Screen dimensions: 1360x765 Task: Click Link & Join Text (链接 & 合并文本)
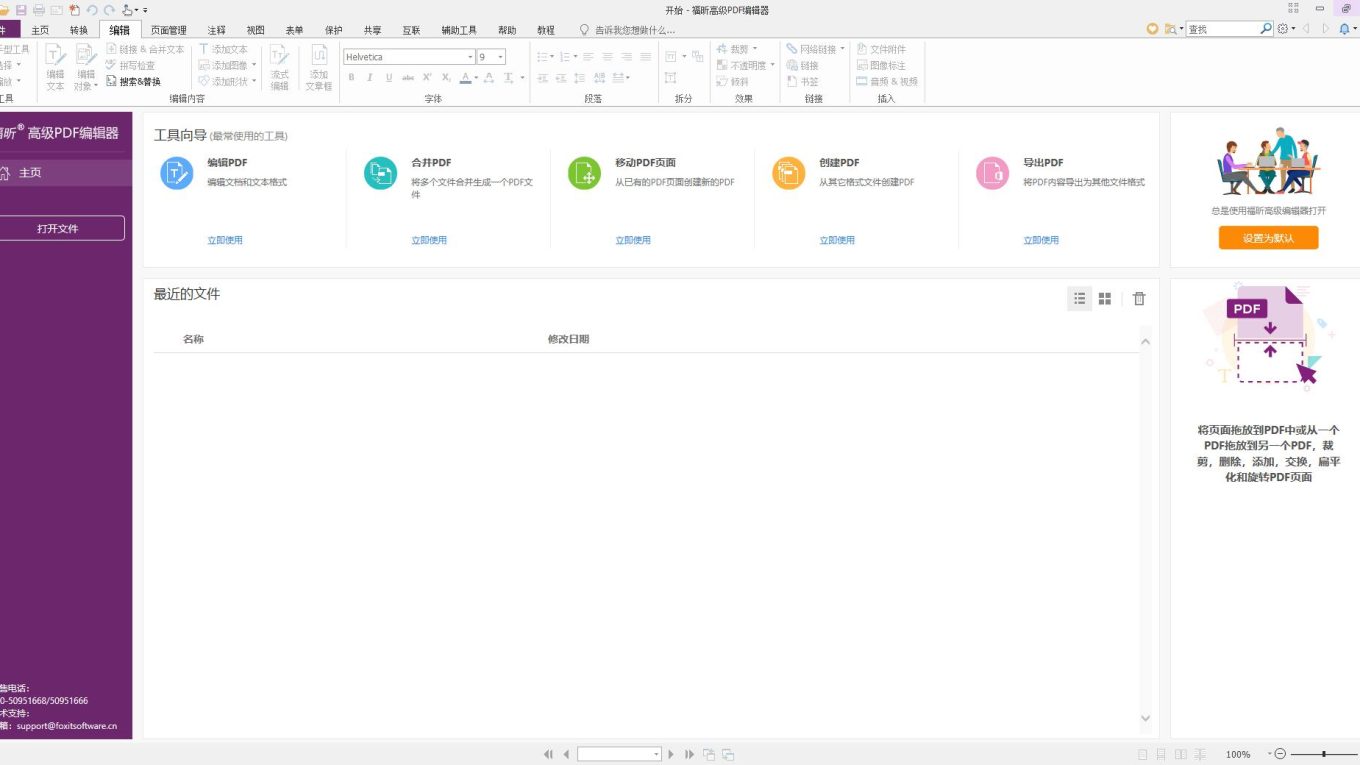point(145,49)
